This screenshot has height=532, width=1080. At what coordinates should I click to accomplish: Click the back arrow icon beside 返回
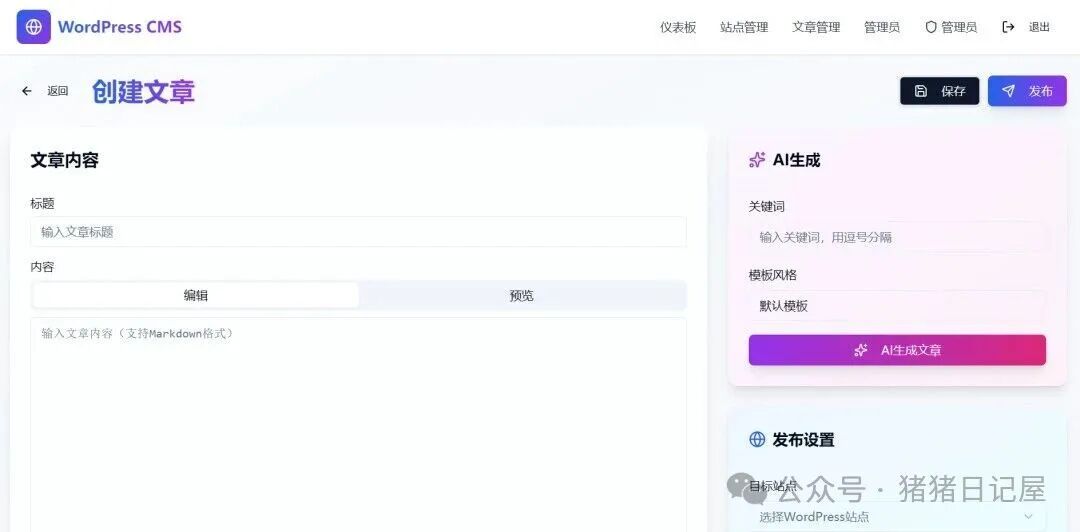pos(27,91)
